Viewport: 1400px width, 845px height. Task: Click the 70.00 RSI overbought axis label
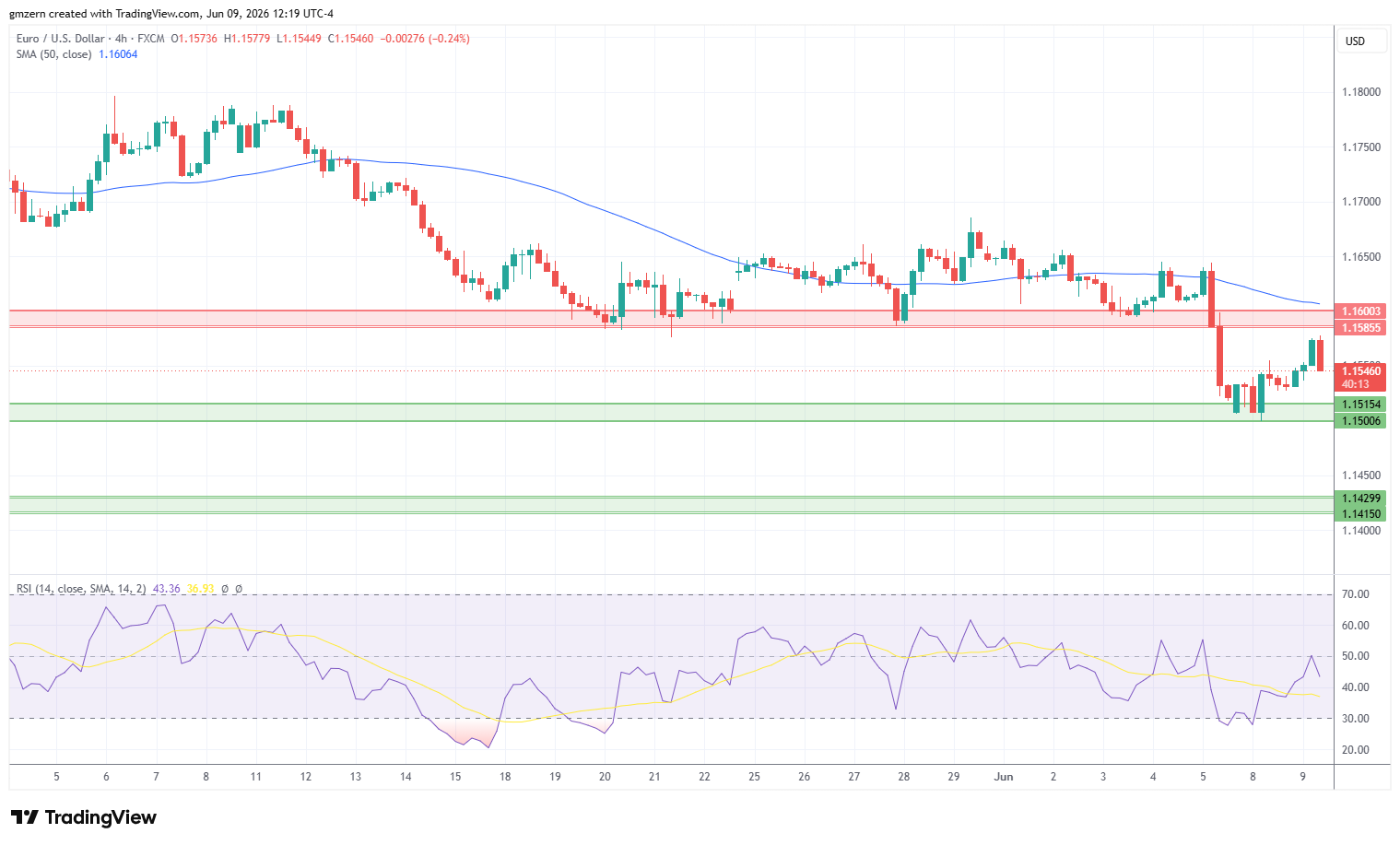pos(1355,594)
